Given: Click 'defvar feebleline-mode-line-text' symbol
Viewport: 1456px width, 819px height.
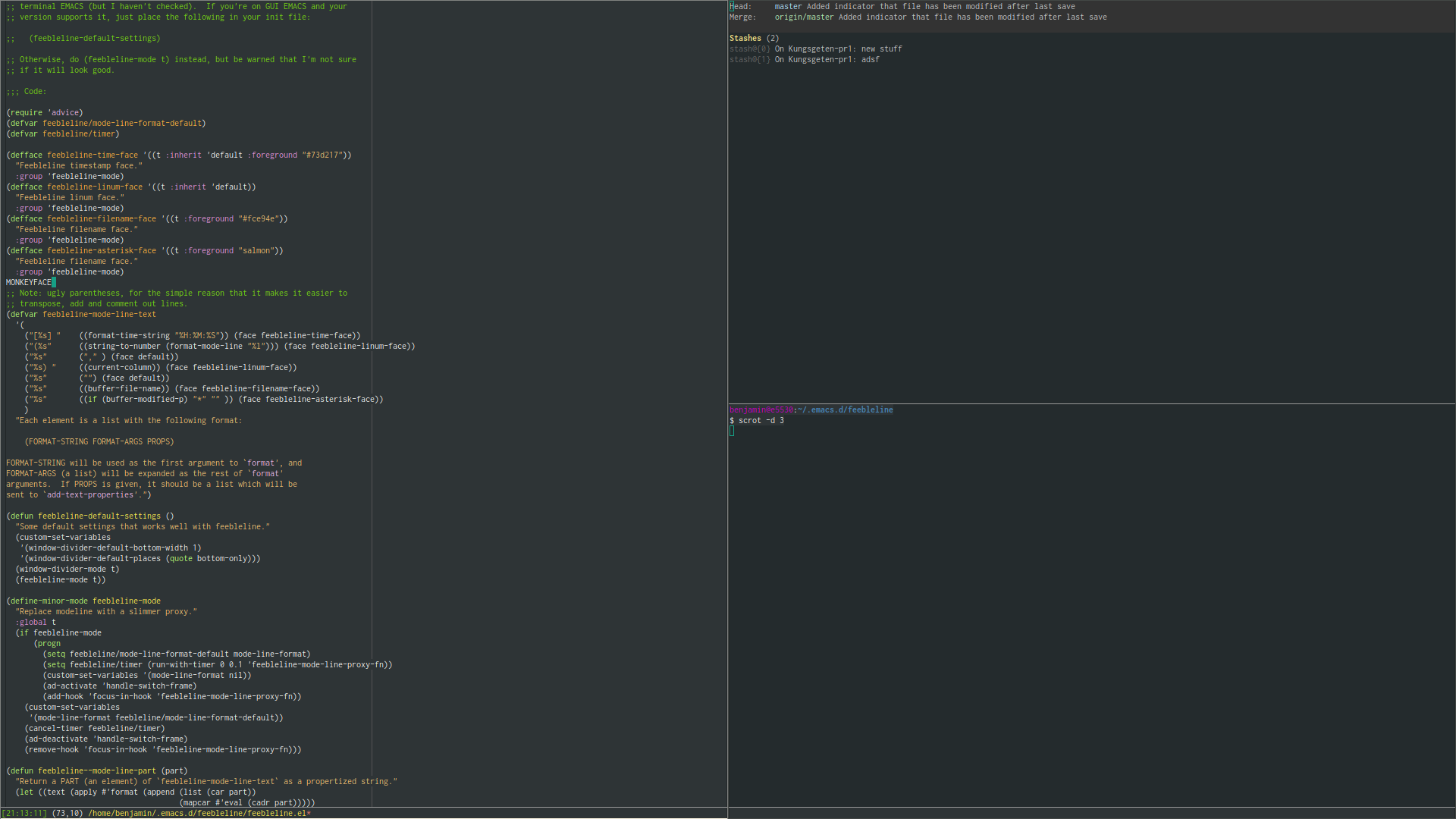Looking at the screenshot, I should [99, 314].
